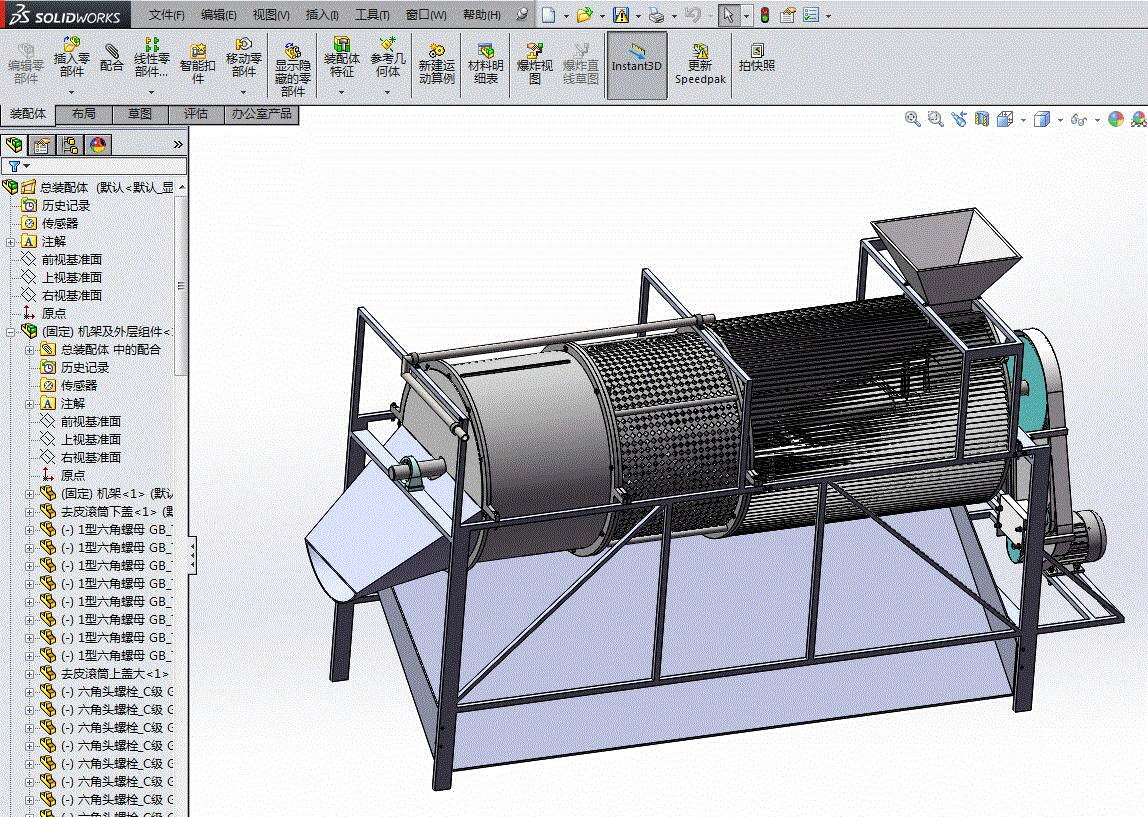Screen dimensions: 1148x817
Task: Toggle the Instant3D button
Action: [637, 62]
